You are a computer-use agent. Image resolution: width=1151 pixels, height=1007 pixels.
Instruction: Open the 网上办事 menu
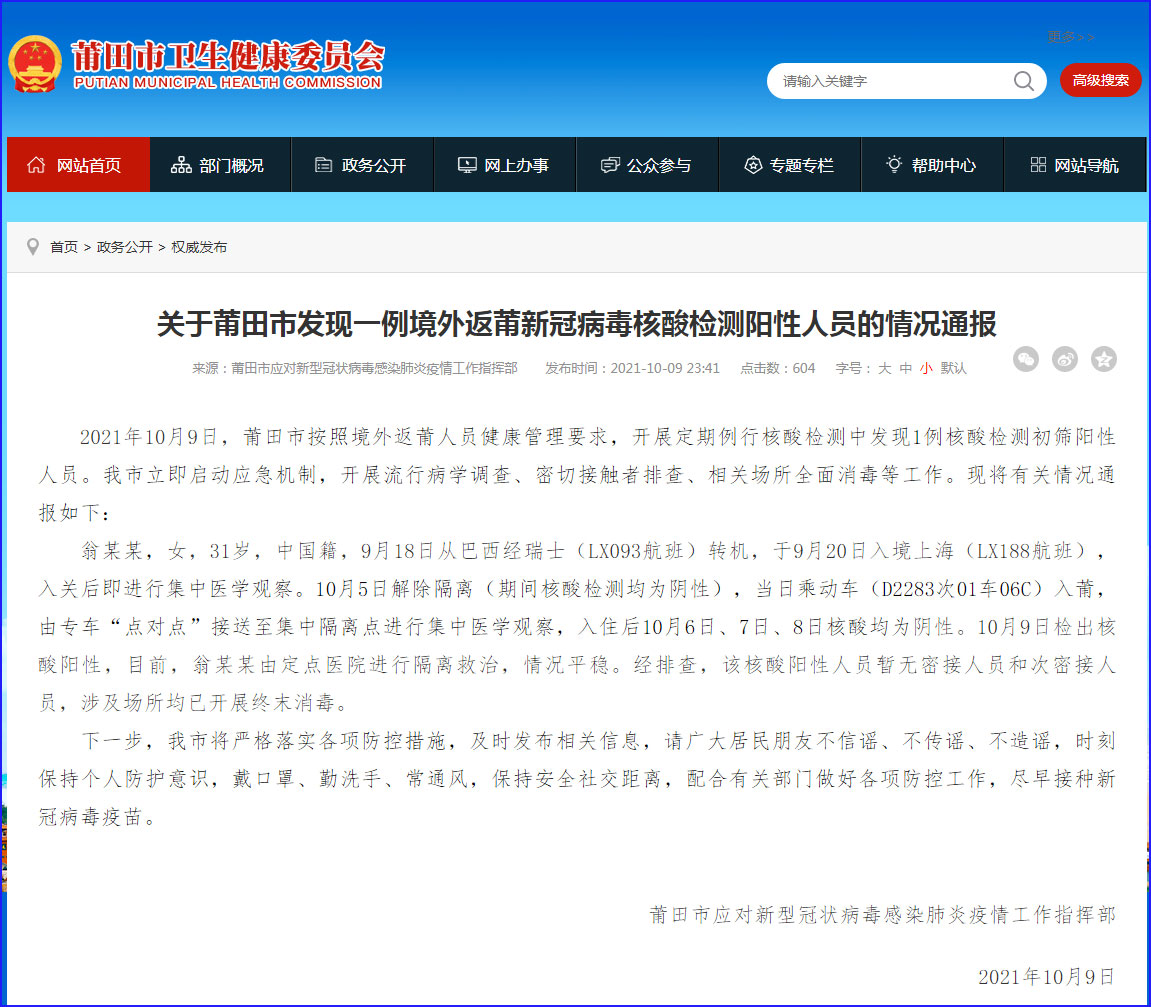coord(504,165)
